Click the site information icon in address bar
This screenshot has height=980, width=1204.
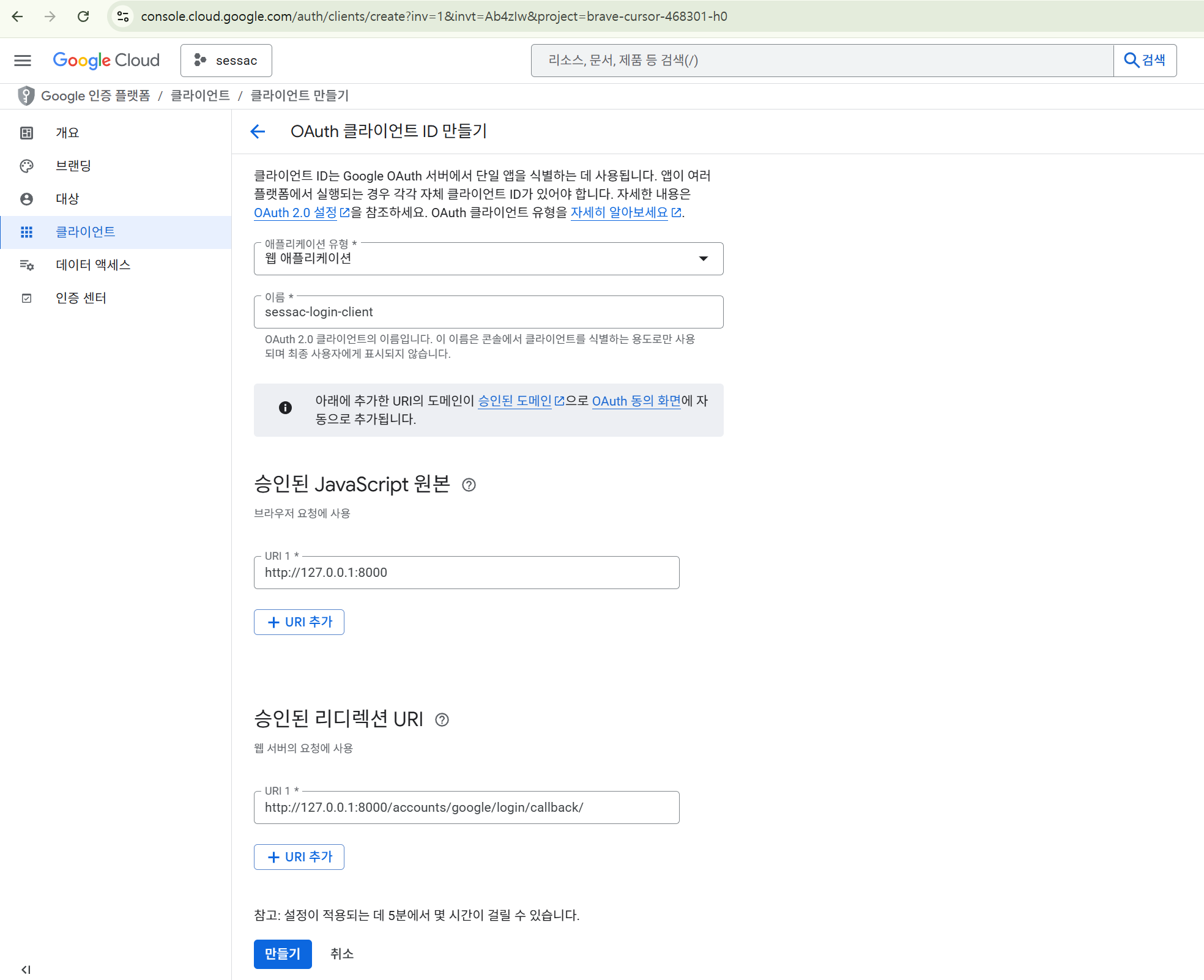click(x=123, y=17)
